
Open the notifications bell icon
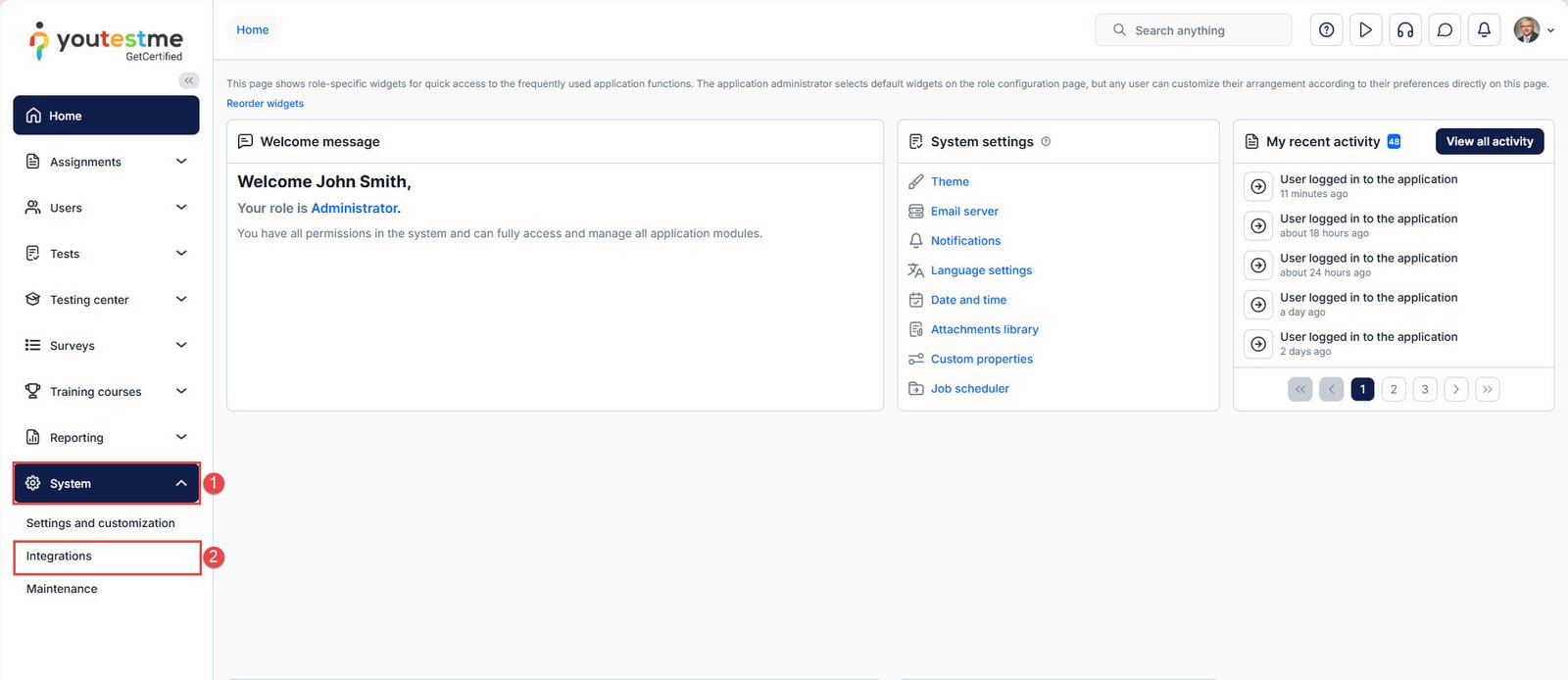(x=1484, y=30)
